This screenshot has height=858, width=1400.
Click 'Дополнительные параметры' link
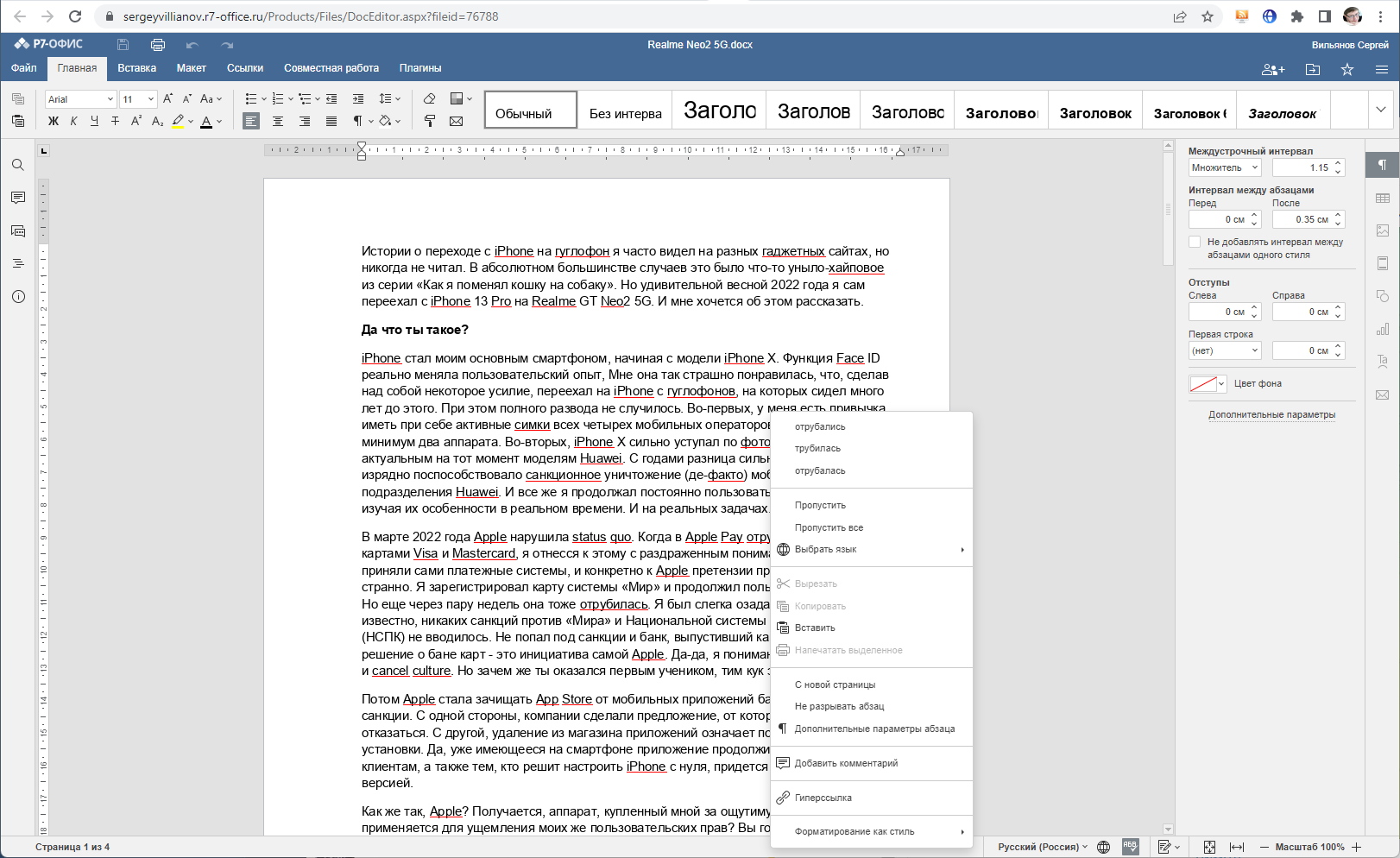(x=1271, y=414)
